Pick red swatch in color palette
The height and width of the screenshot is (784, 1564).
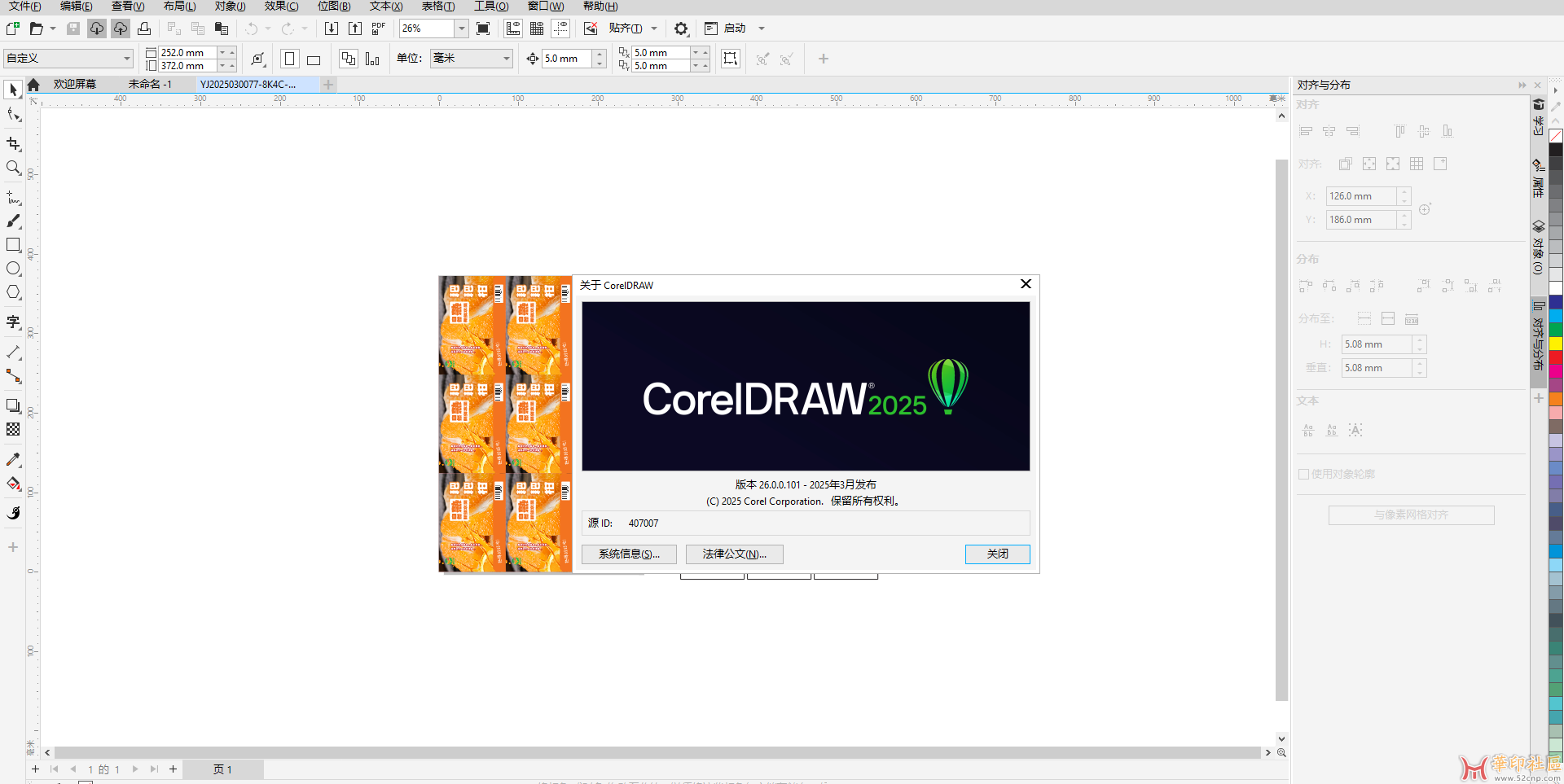point(1556,357)
